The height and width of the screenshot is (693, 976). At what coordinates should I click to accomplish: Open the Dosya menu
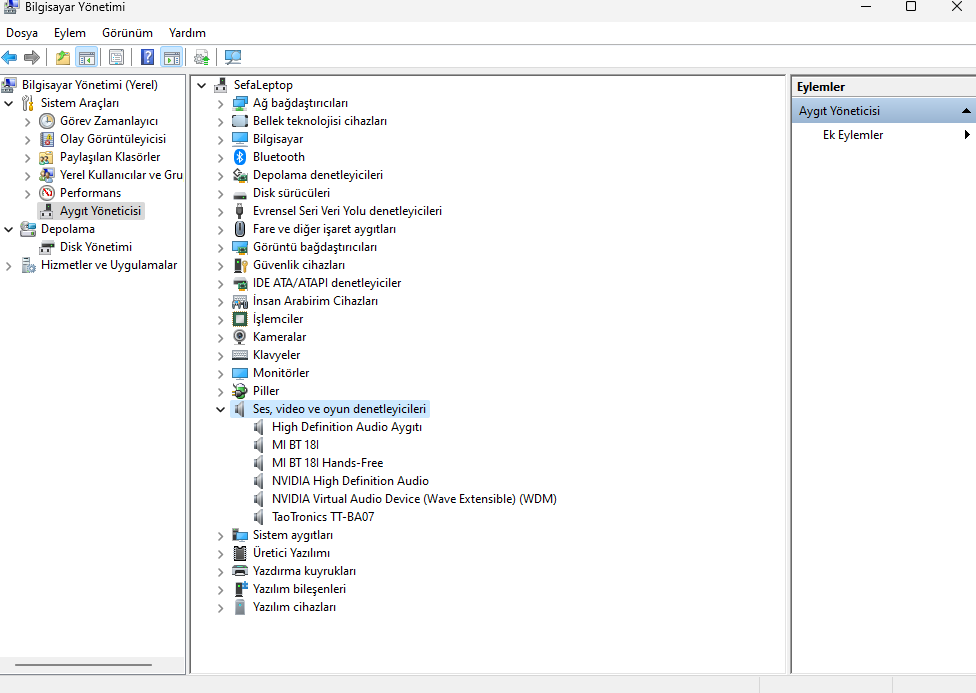(22, 33)
